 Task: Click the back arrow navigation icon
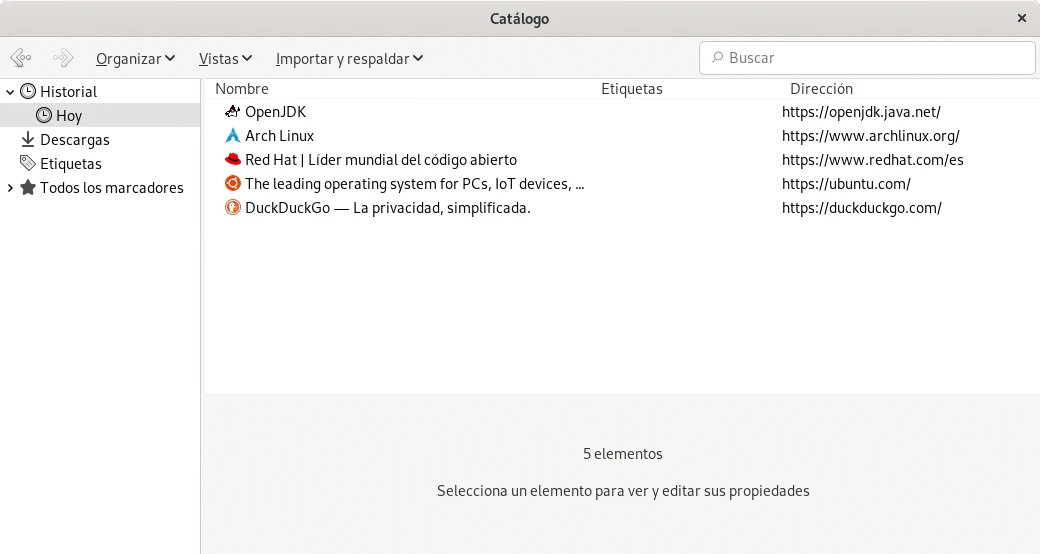[x=21, y=58]
